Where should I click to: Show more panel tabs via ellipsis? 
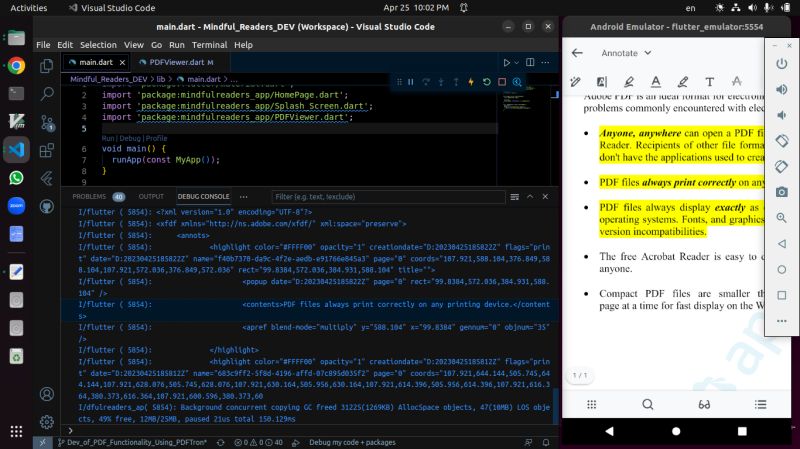point(244,196)
